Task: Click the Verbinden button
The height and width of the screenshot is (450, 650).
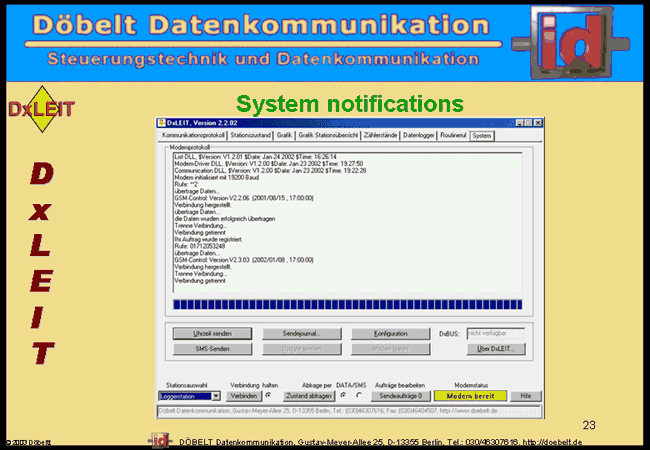Action: point(244,396)
